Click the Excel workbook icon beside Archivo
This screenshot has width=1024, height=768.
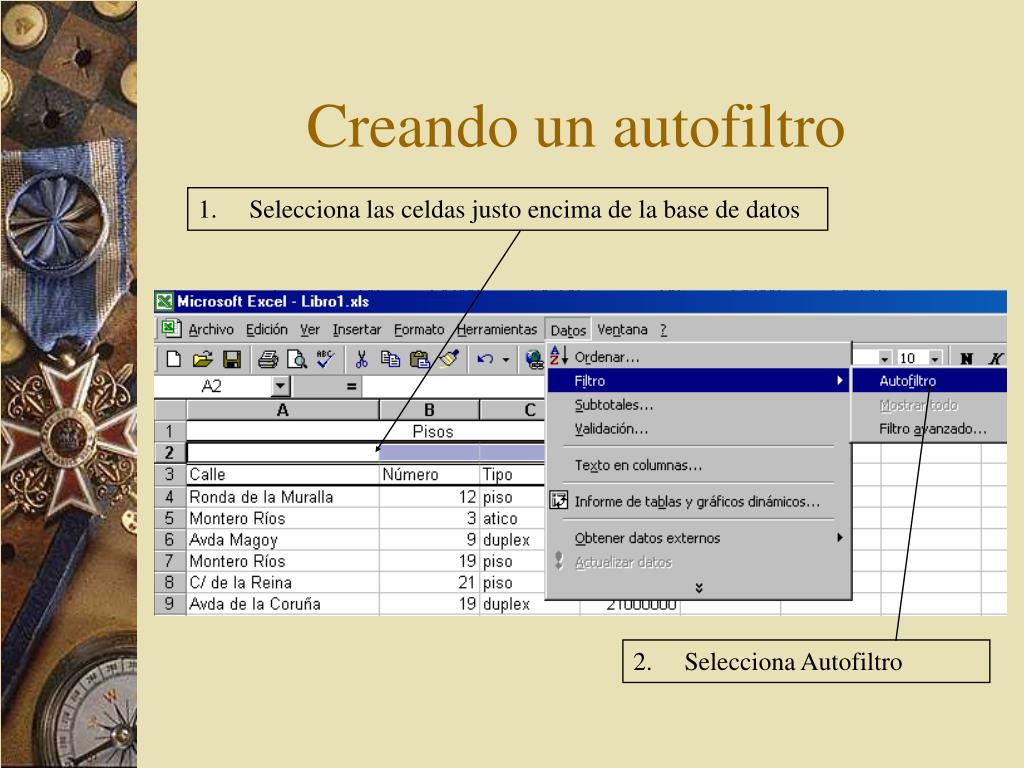[170, 328]
